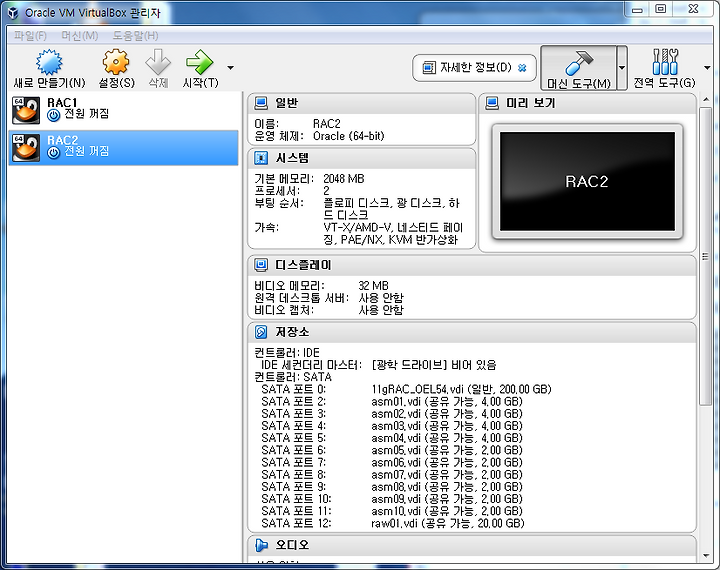This screenshot has height=570, width=720.
Task: Click the 32 MB video memory value
Action: pos(373,286)
